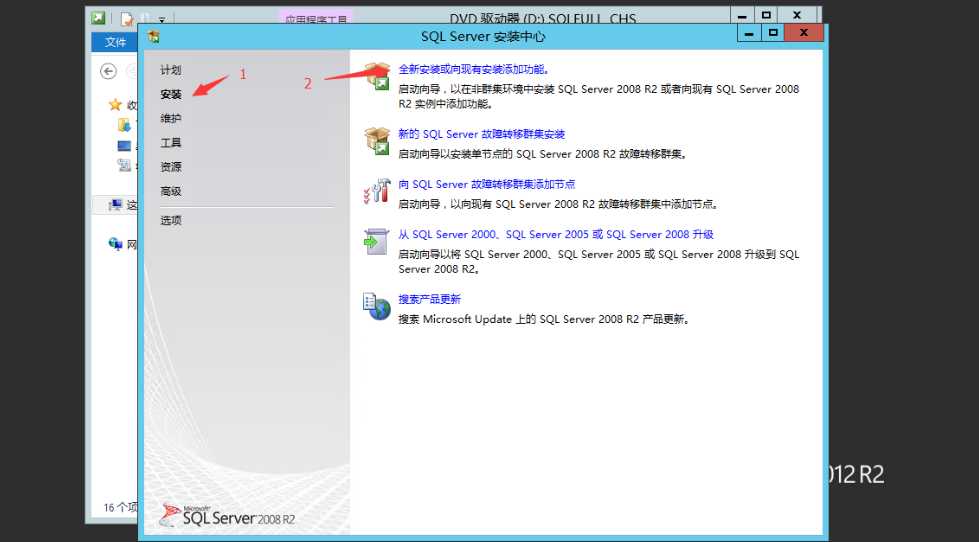Click the failover cluster installation box icon

pos(377,141)
